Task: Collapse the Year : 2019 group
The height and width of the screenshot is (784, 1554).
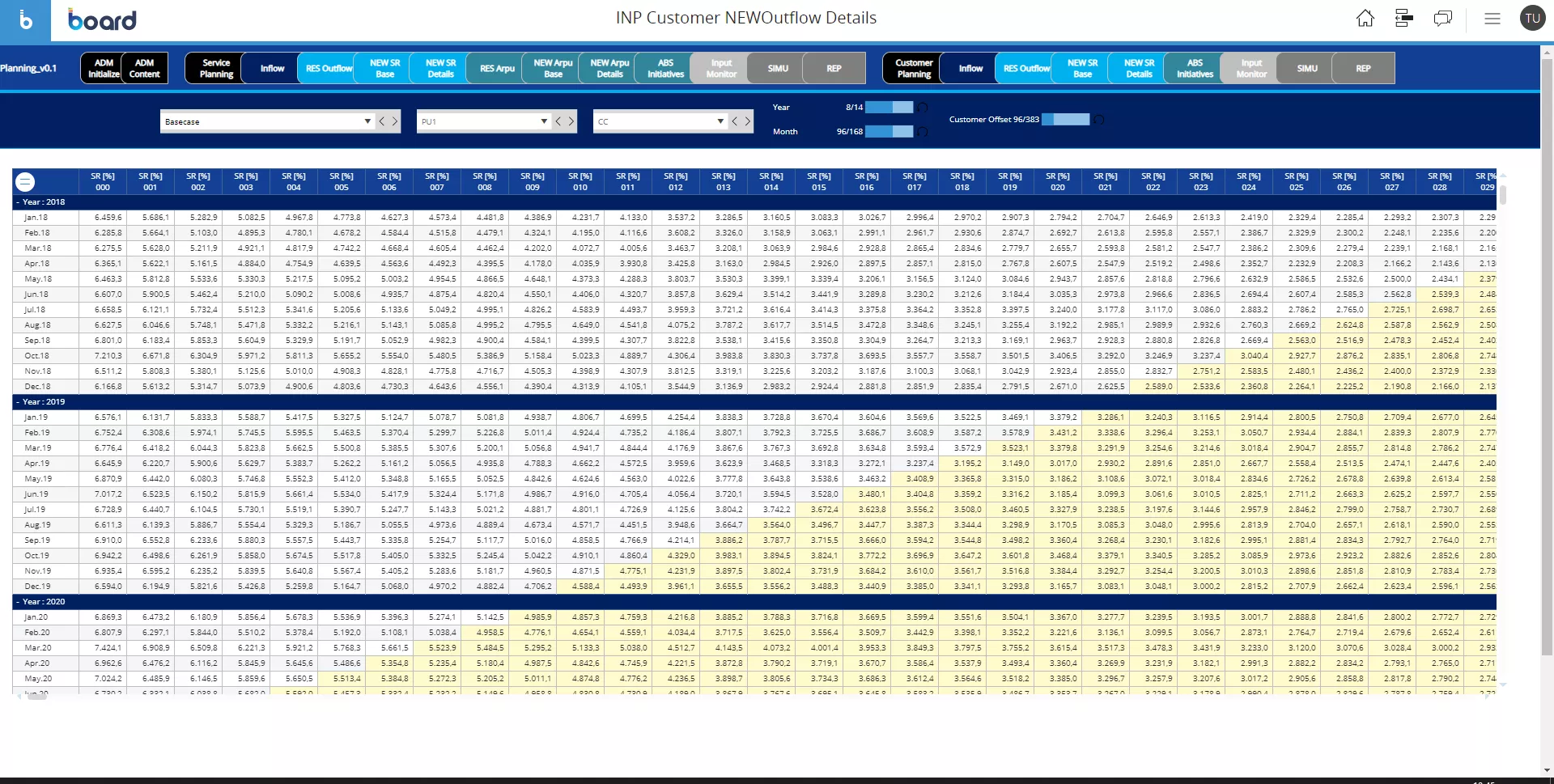Action: click(x=18, y=402)
